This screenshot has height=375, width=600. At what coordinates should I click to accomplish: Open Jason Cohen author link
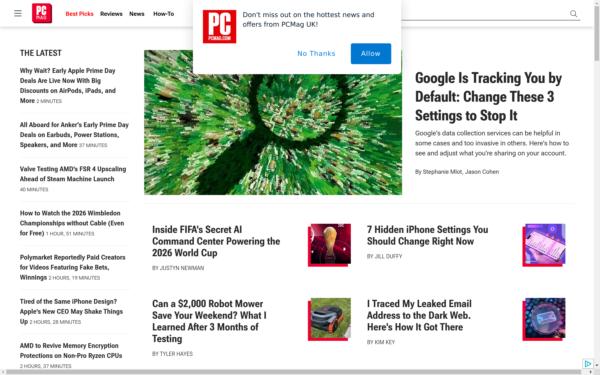482,172
